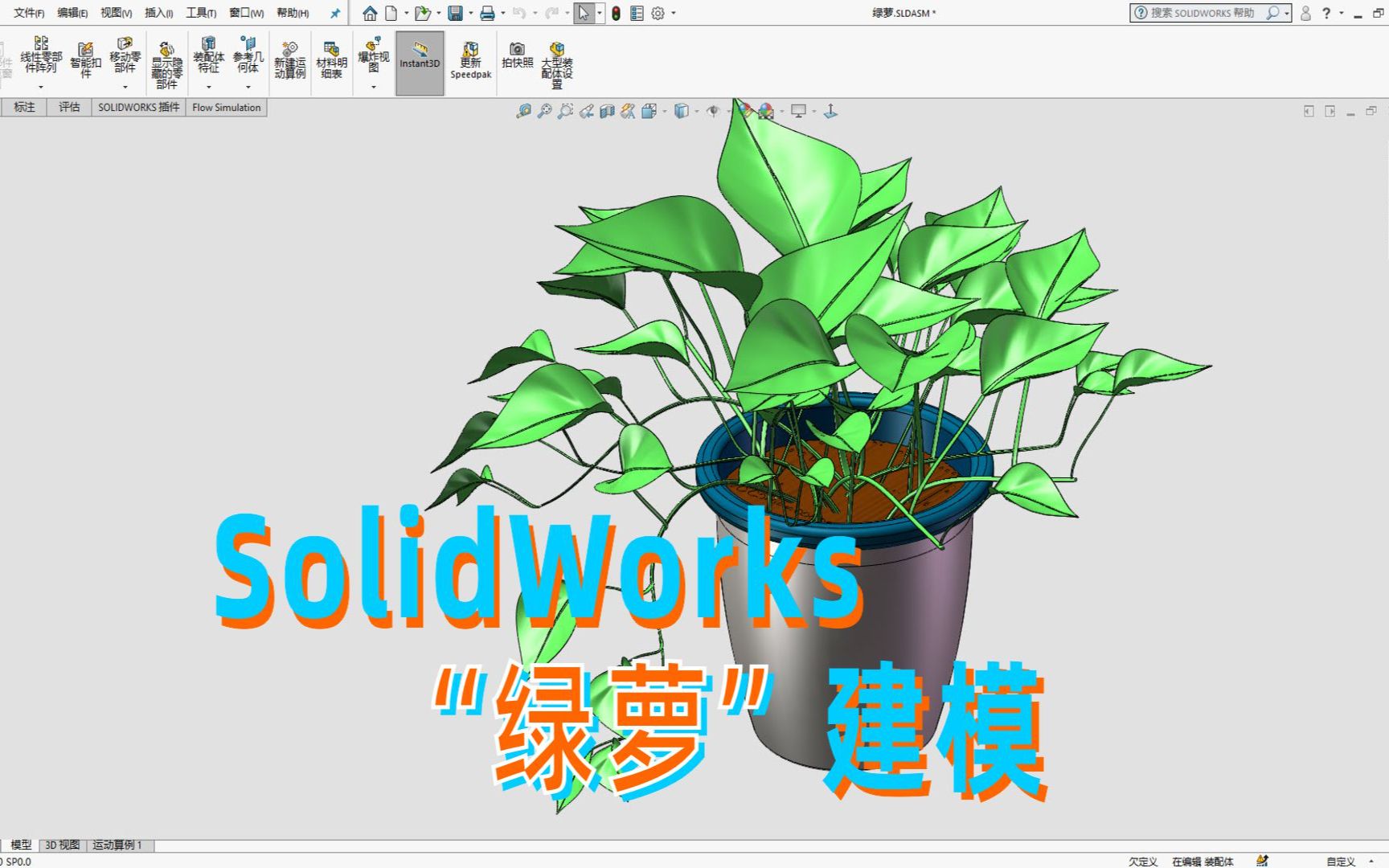Screen dimensions: 1389x868
Task: Click the Rebuild traffic light icon
Action: (616, 13)
